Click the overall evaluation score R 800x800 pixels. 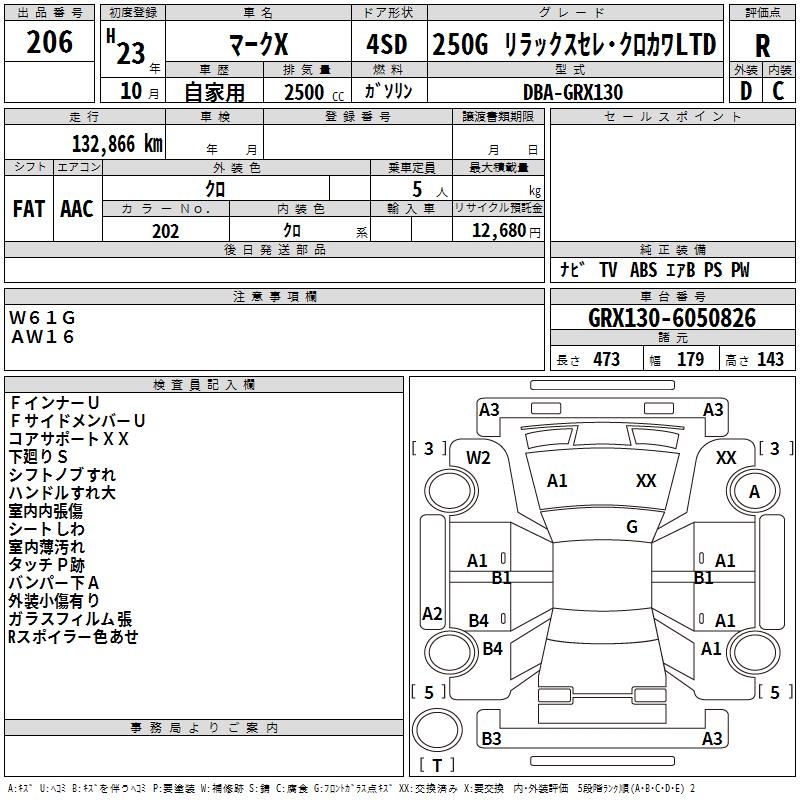pyautogui.click(x=762, y=46)
